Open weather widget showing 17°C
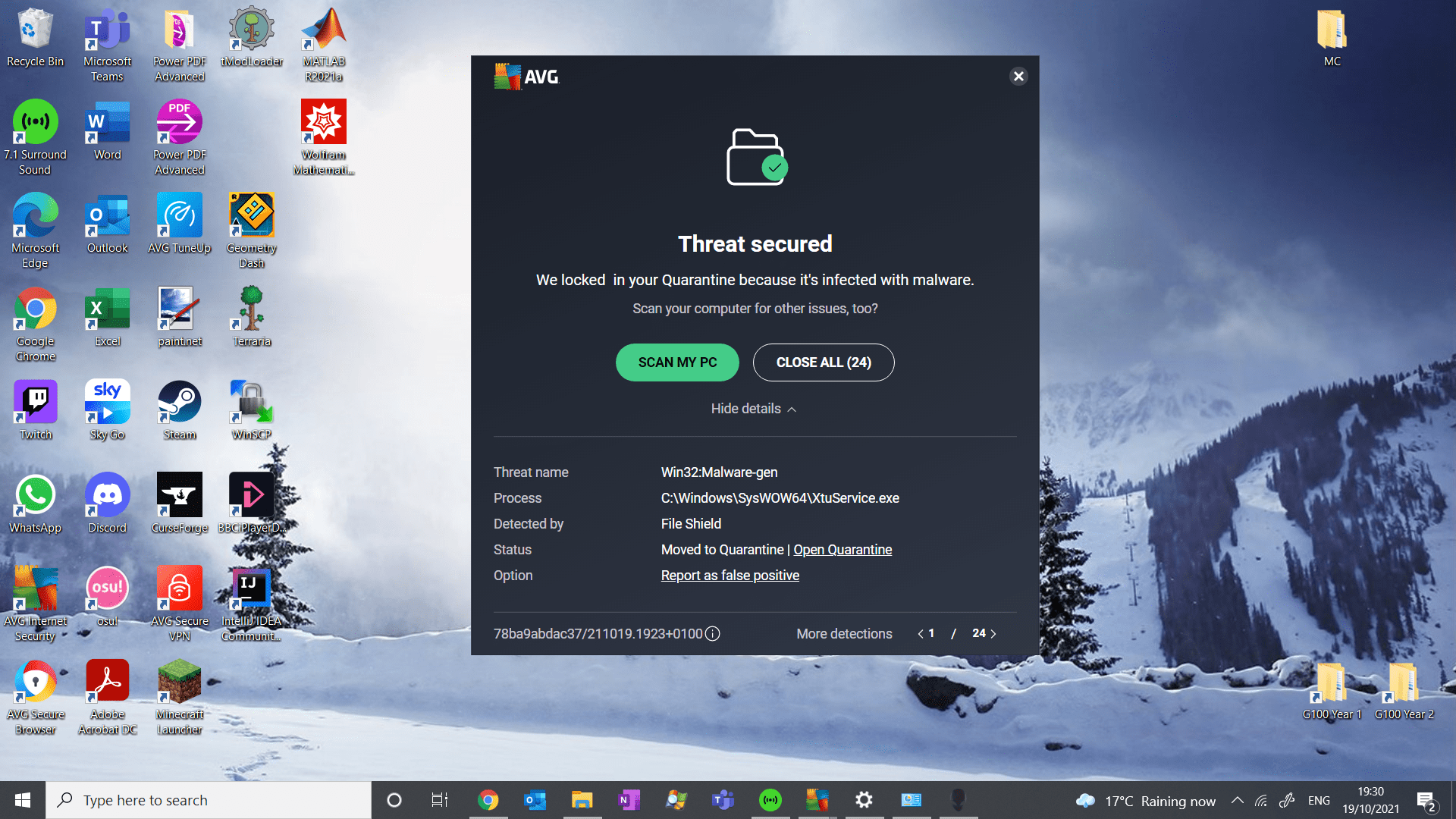This screenshot has height=819, width=1456. (1145, 801)
